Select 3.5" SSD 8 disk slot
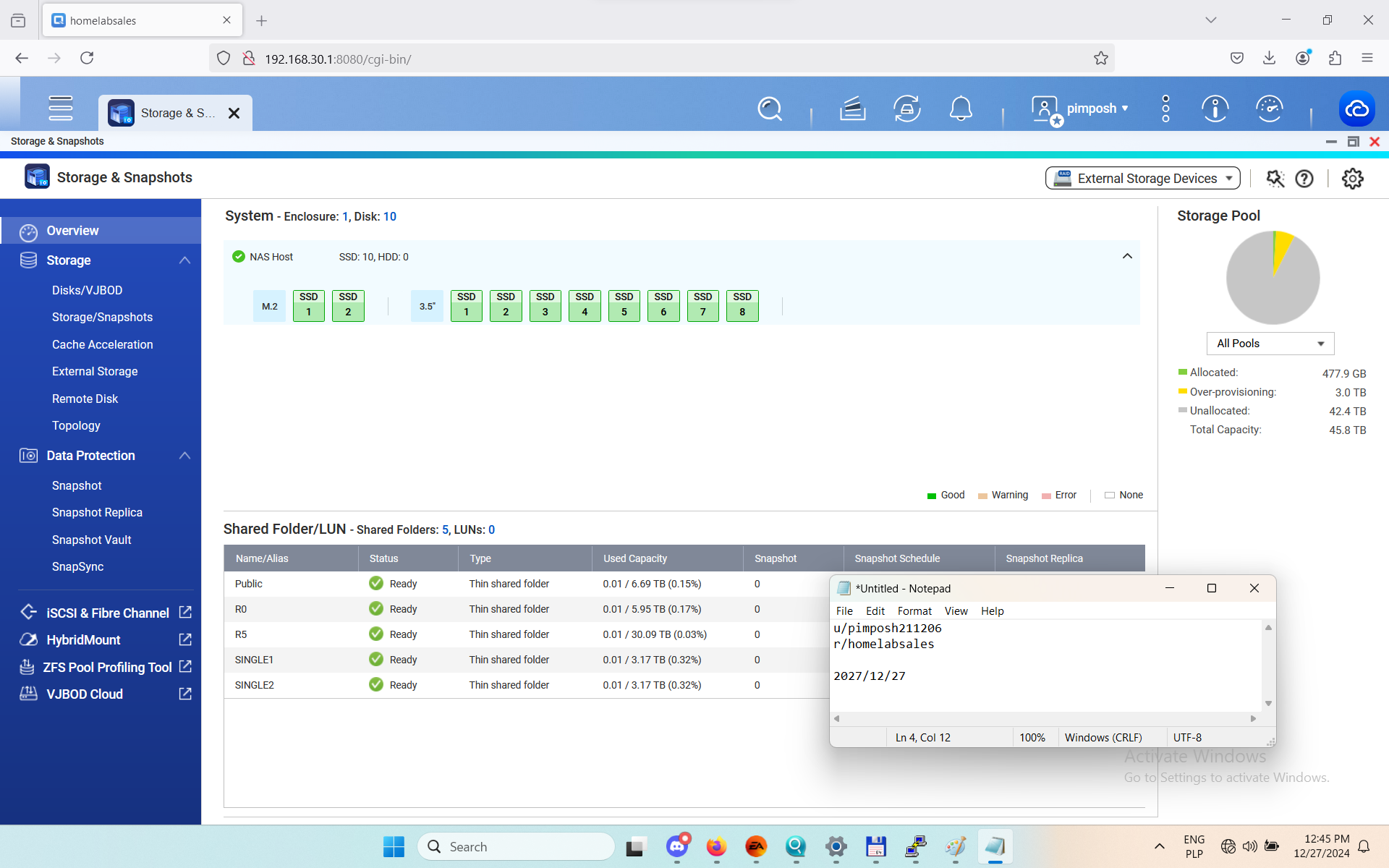 coord(742,305)
